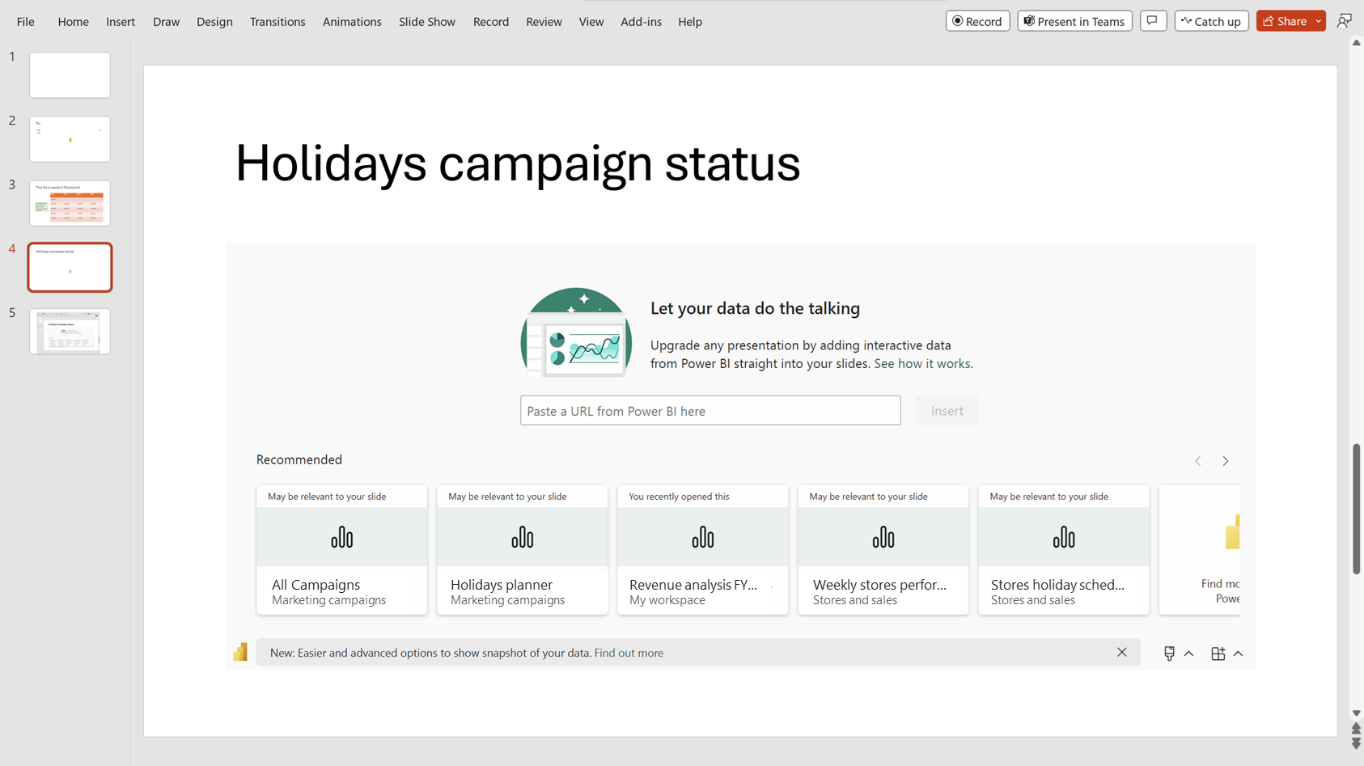
Task: Open the Review tab
Action: [544, 21]
